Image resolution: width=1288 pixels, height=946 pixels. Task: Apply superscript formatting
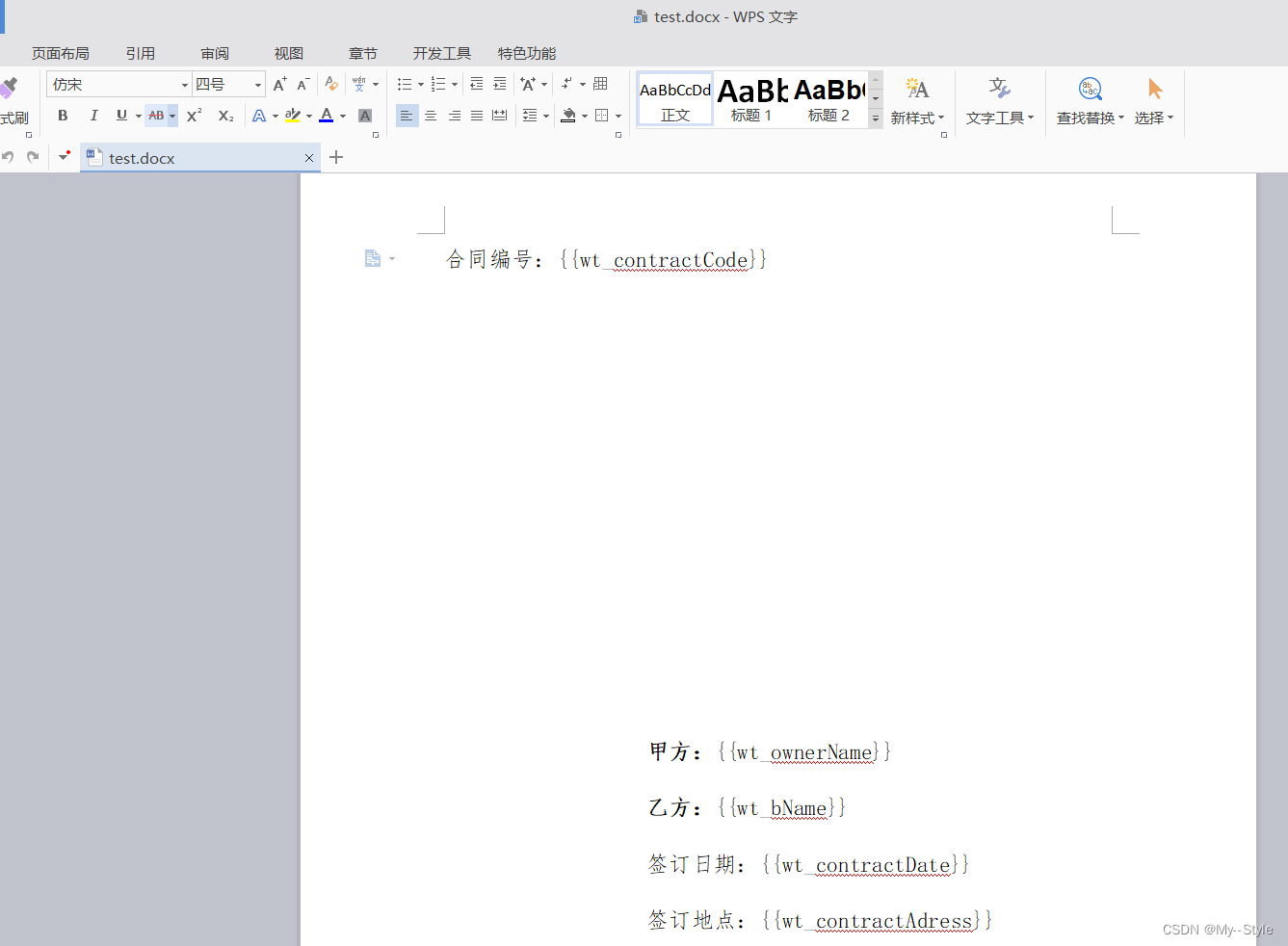click(193, 116)
